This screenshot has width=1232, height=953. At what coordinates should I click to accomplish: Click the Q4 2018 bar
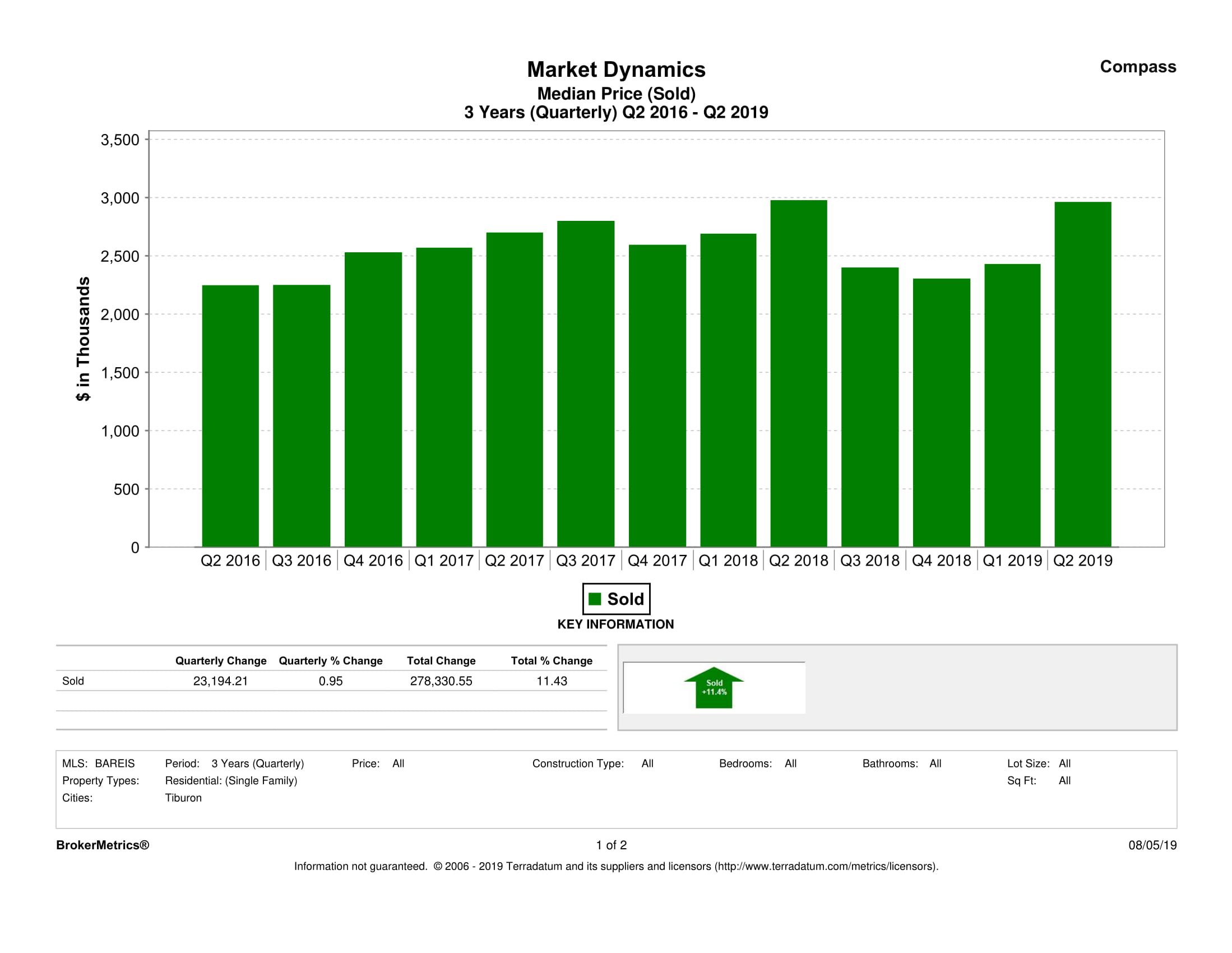coord(941,413)
